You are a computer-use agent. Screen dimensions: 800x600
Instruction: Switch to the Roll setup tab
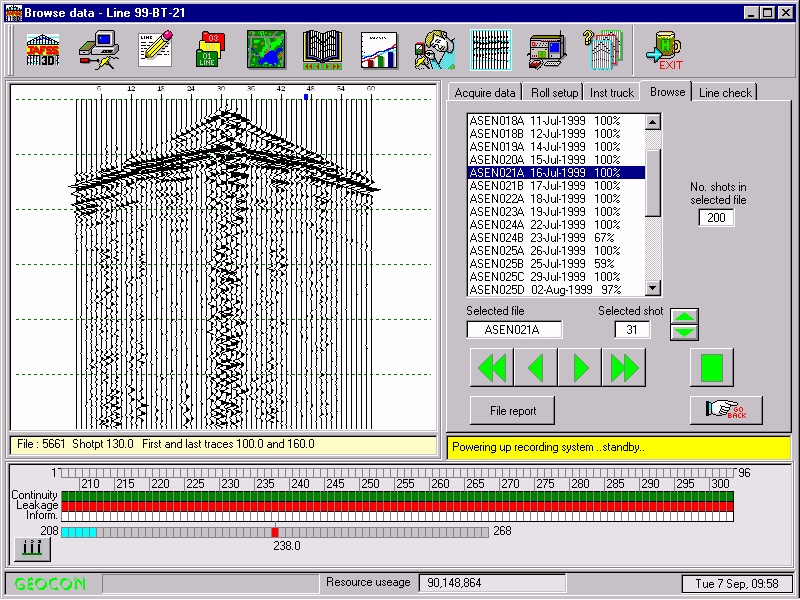pyautogui.click(x=554, y=93)
